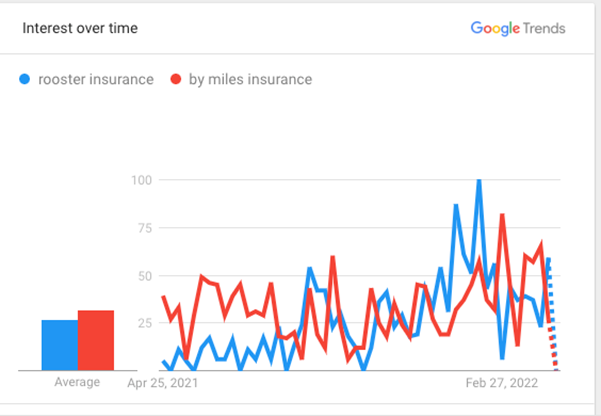This screenshot has height=416, width=601.
Task: Click the blue line's peak at 100
Action: (x=480, y=181)
